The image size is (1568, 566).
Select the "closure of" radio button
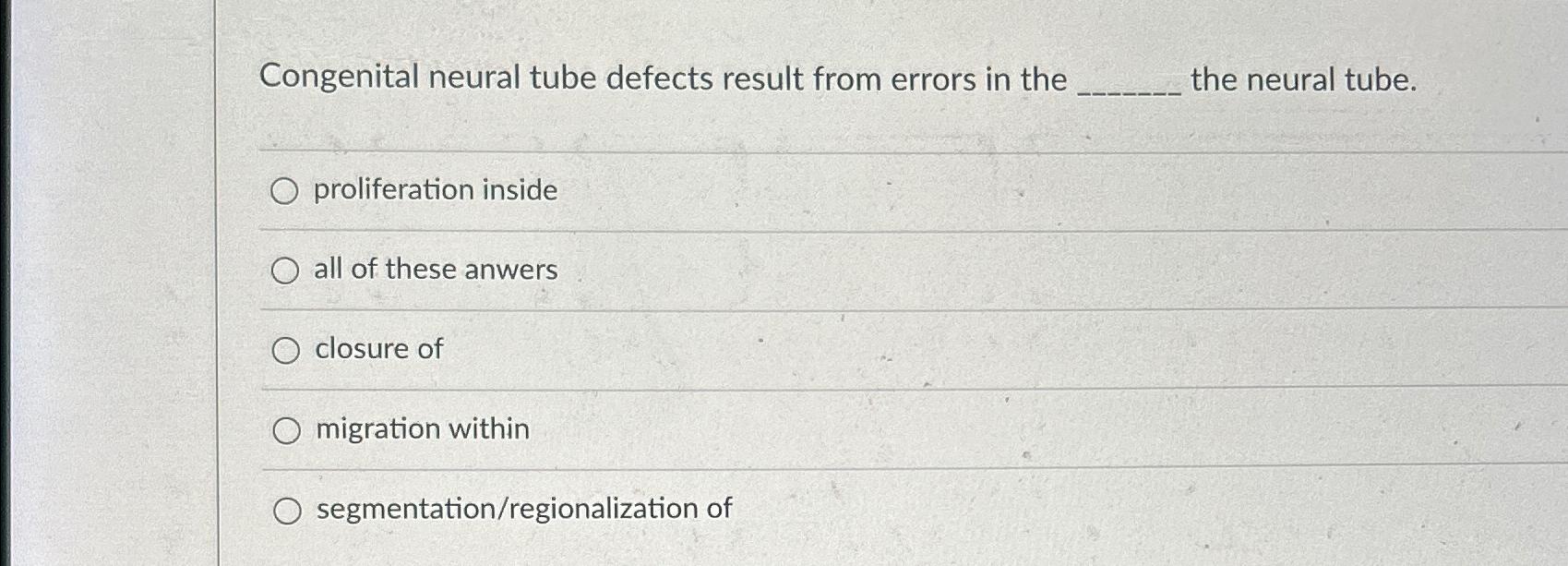[288, 351]
